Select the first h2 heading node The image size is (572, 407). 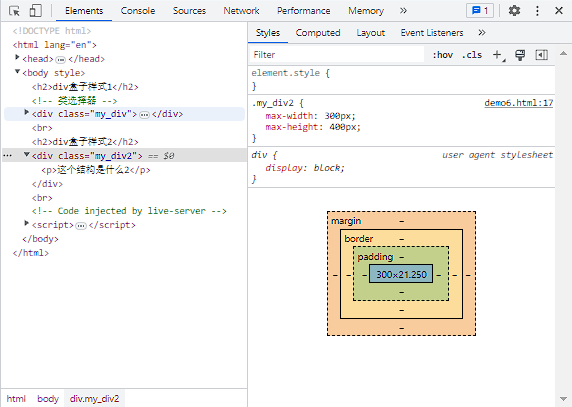(85, 87)
